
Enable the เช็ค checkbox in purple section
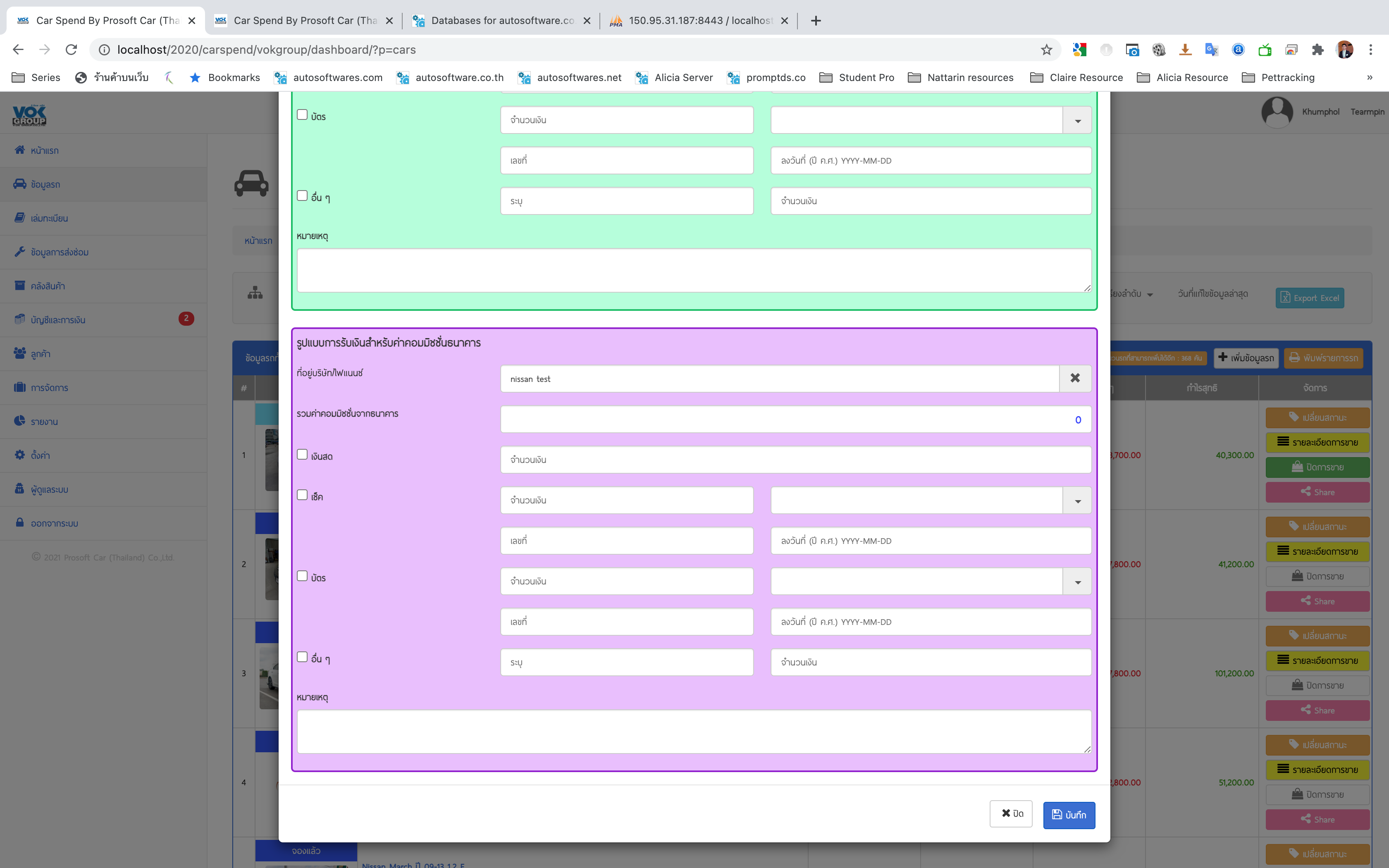click(x=302, y=495)
